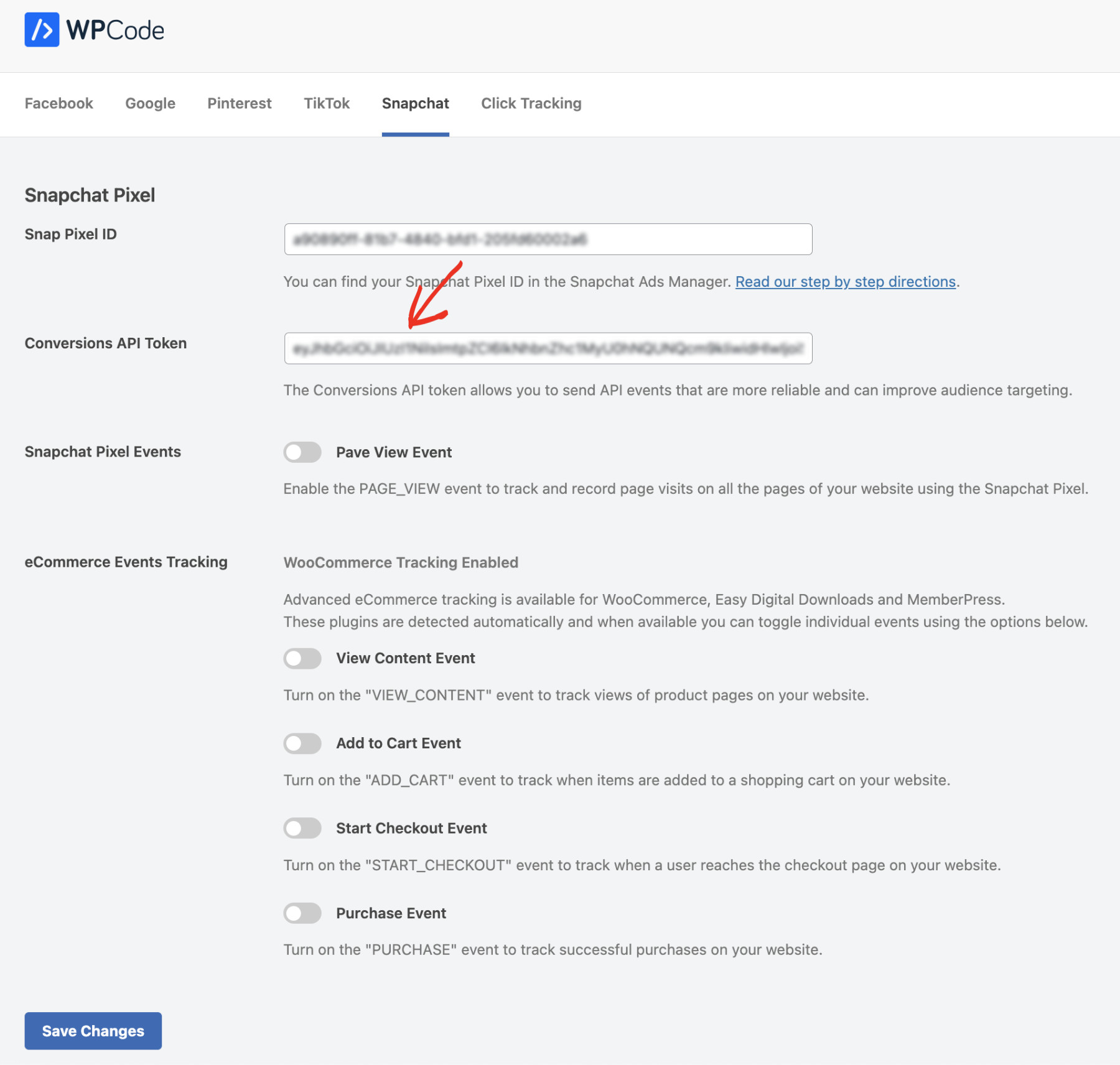Screen dimensions: 1120x1065
Task: Open the Click Tracking tab
Action: pyautogui.click(x=531, y=103)
